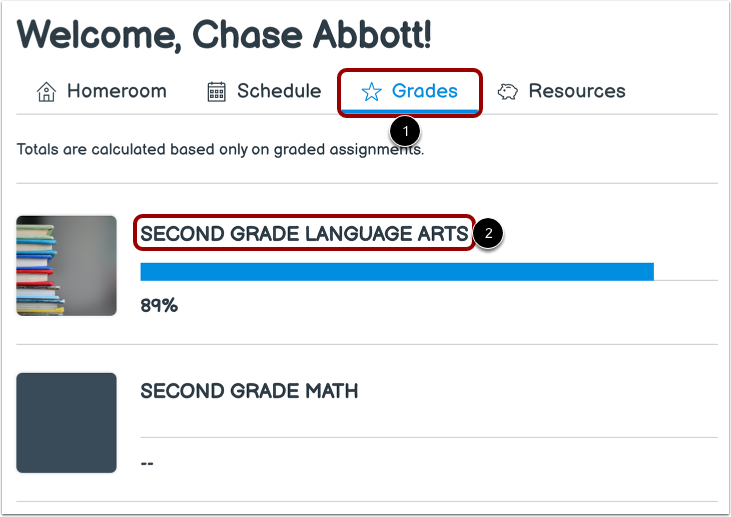Open the Homeroom tab
Screen dimensions: 731x517
(116, 91)
